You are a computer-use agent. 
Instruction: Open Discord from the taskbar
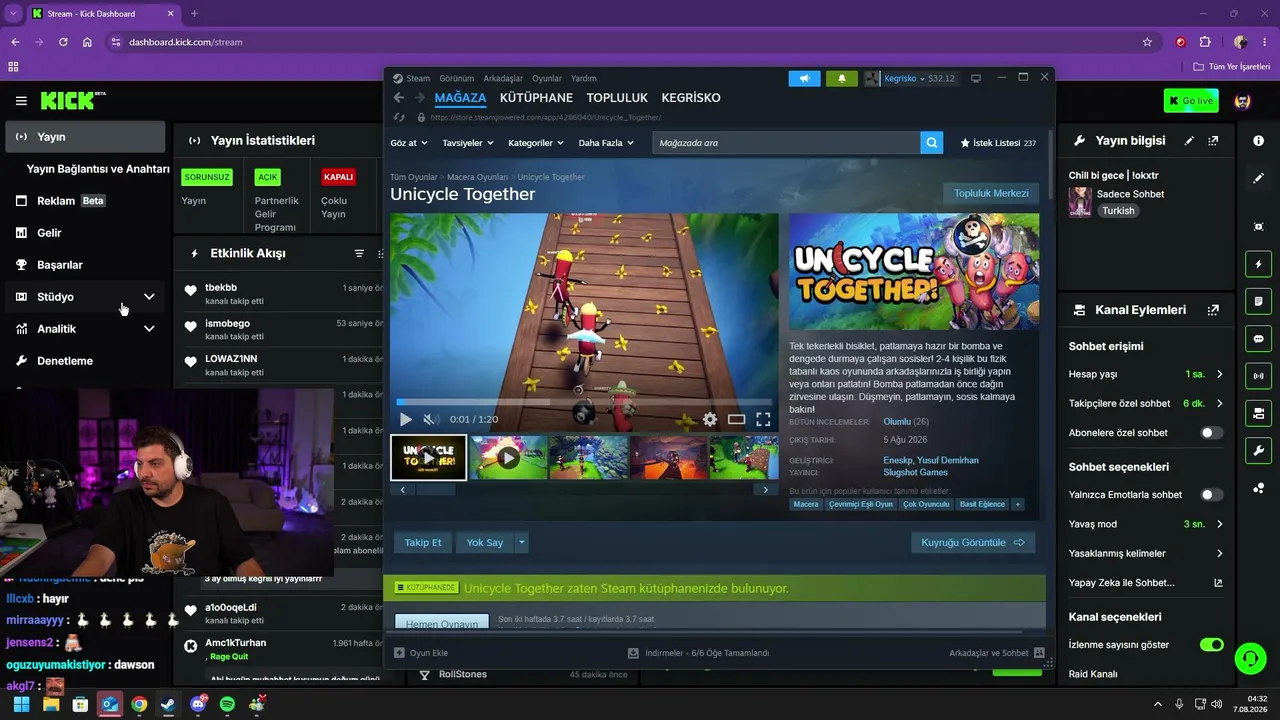[198, 704]
